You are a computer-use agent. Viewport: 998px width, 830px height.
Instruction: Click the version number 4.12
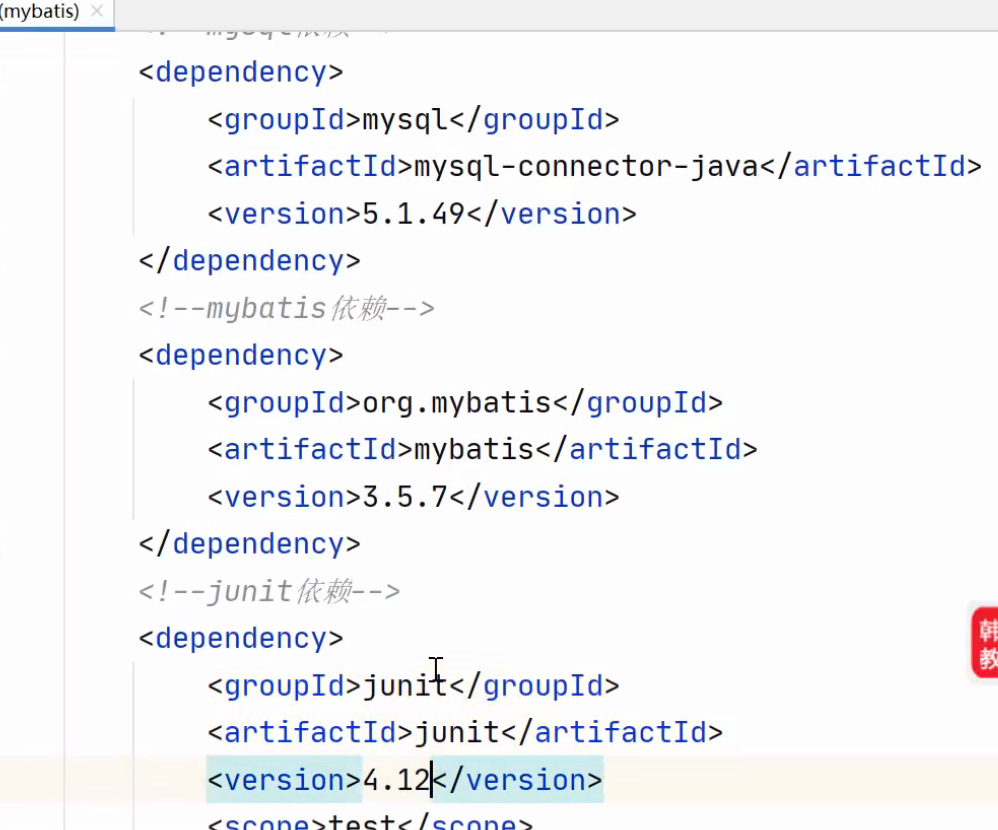pos(397,780)
